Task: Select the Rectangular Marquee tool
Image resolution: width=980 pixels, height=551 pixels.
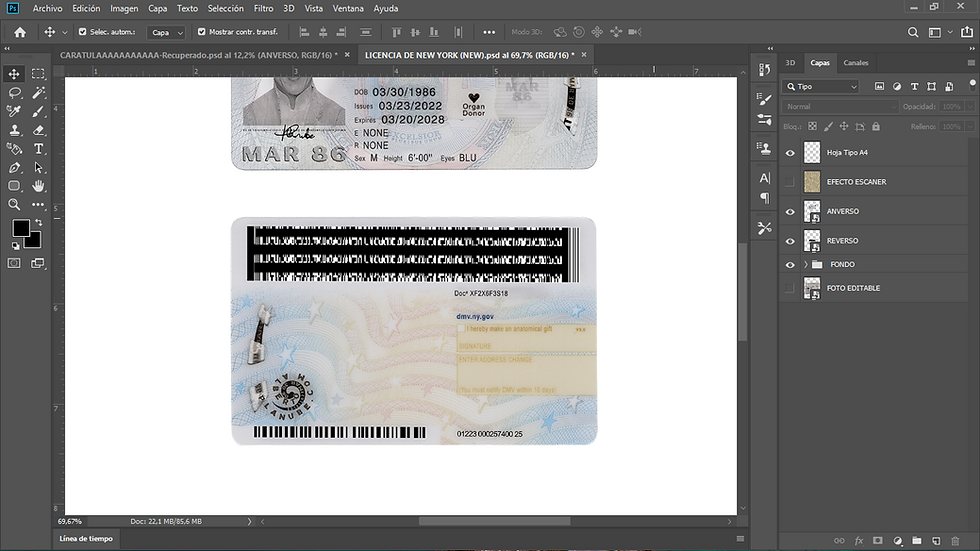Action: (38, 74)
